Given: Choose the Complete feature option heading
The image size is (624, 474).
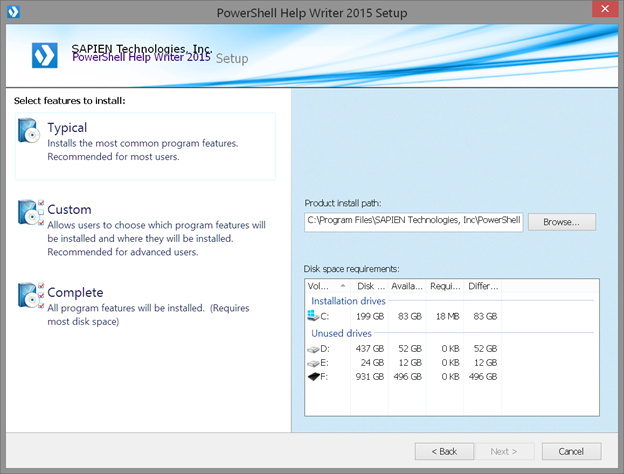Looking at the screenshot, I should coord(75,293).
